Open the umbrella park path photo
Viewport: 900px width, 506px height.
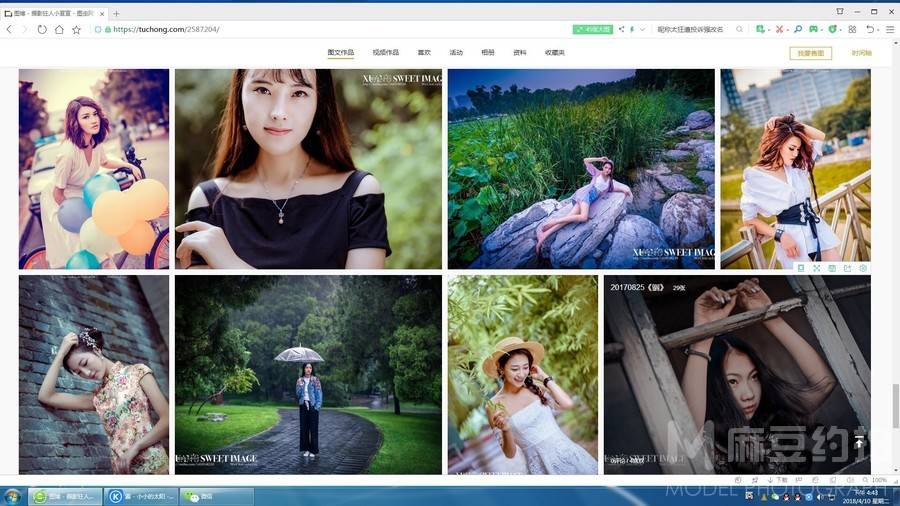pyautogui.click(x=309, y=375)
